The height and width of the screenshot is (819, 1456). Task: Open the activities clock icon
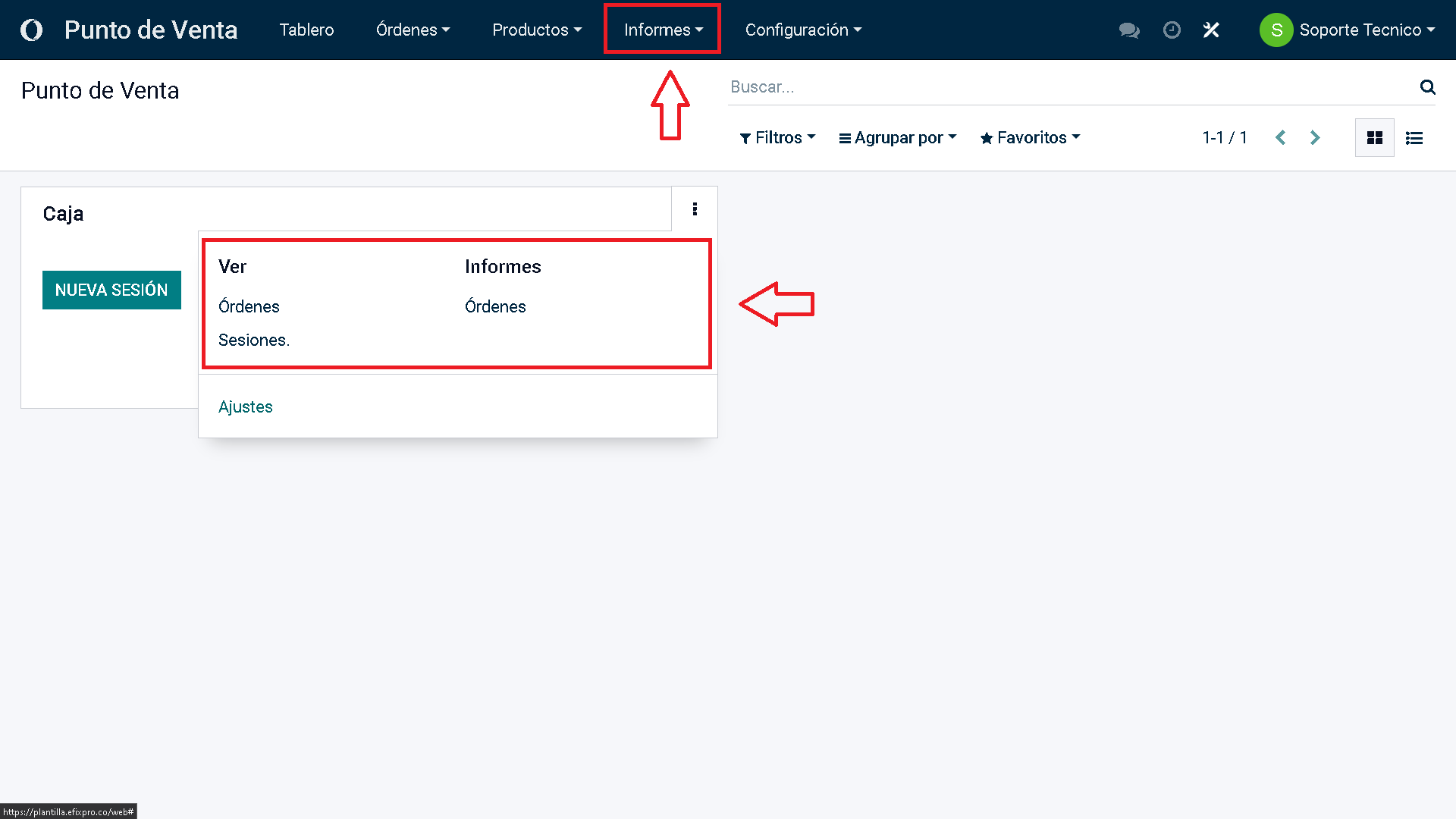pos(1172,30)
